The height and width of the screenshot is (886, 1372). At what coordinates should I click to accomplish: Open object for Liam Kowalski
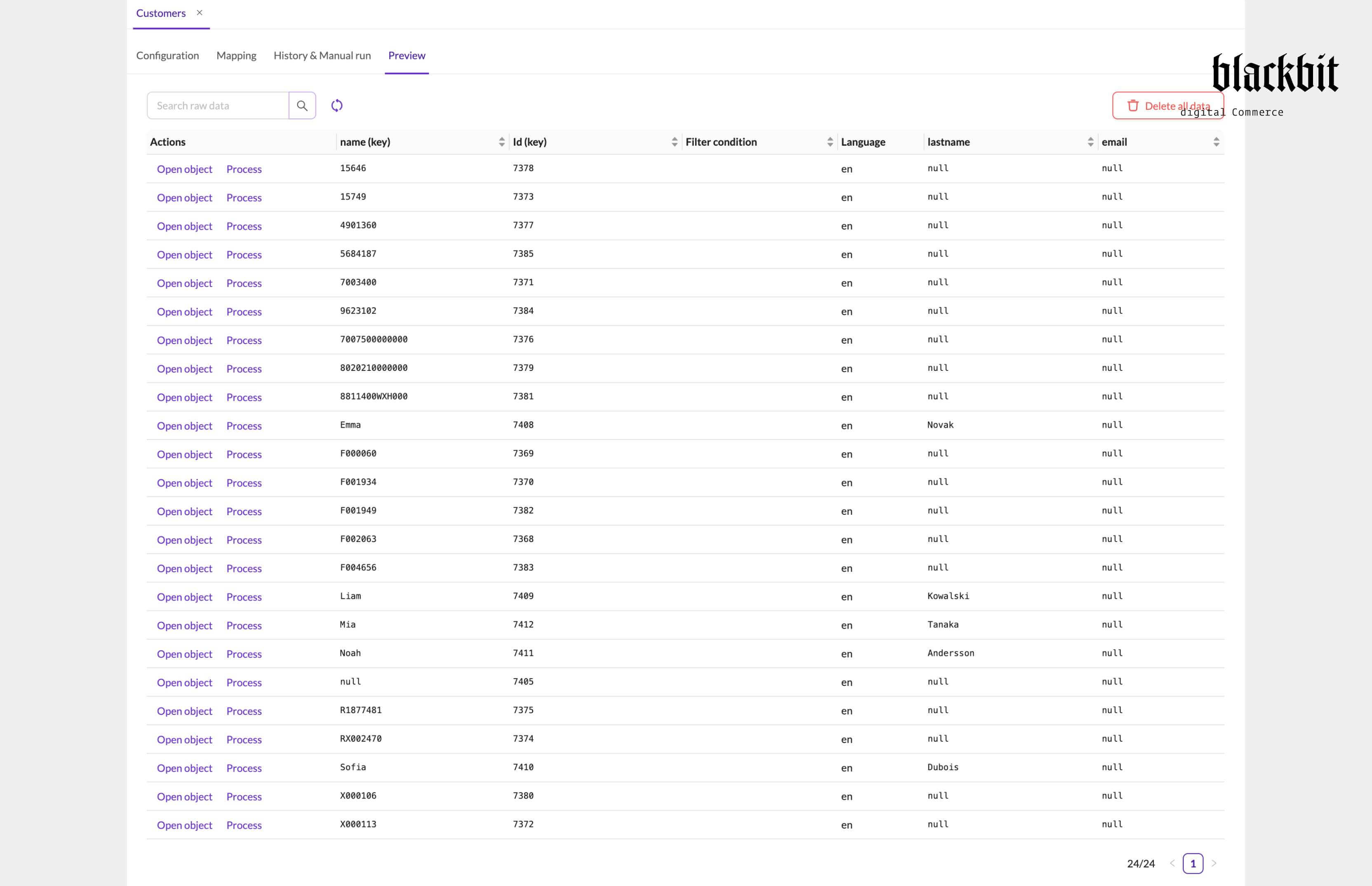(185, 596)
